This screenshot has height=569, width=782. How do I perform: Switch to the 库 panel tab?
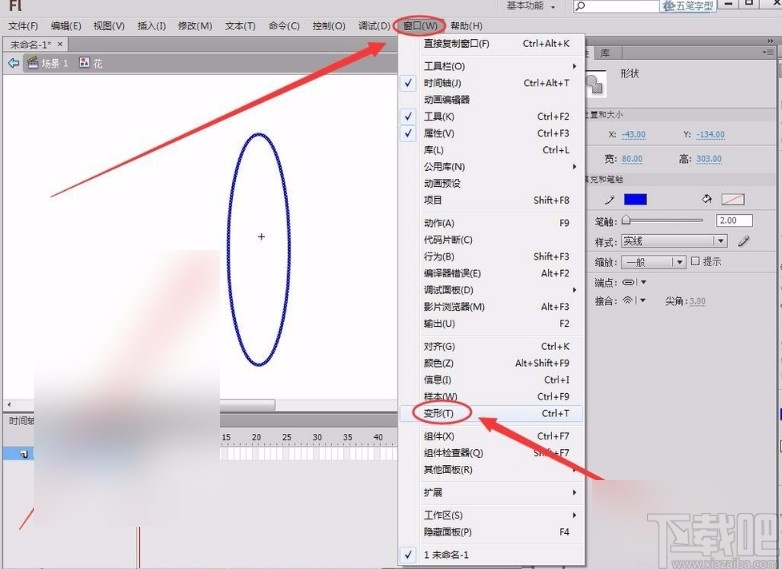pos(605,53)
